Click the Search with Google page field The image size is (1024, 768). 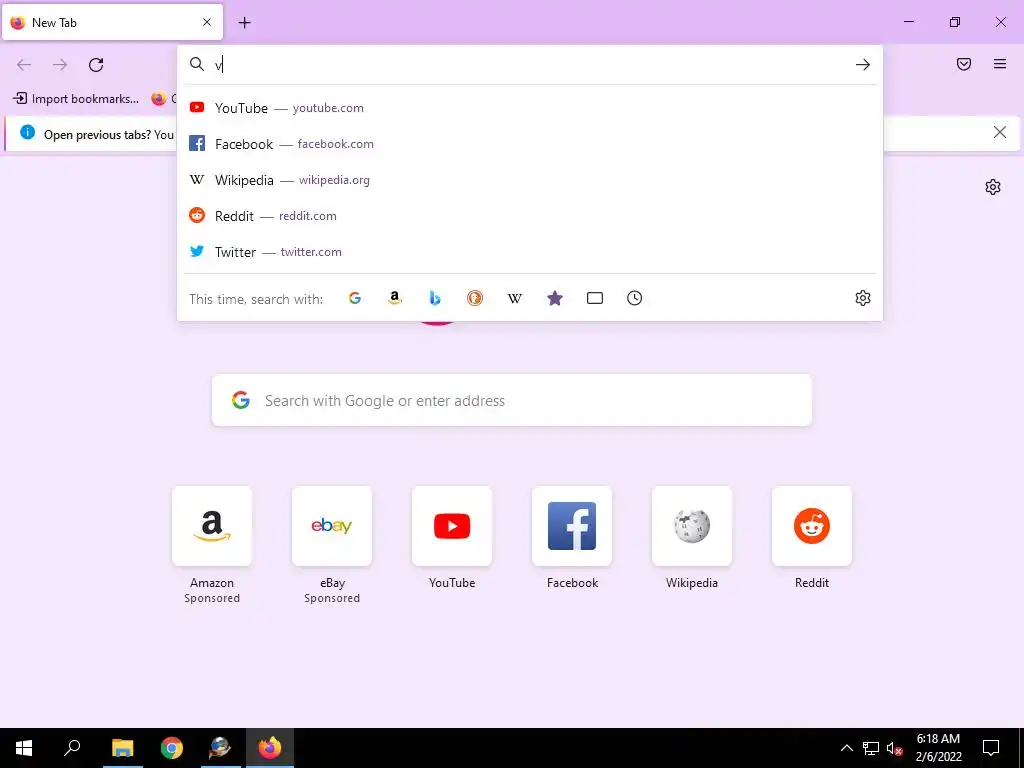coord(512,400)
